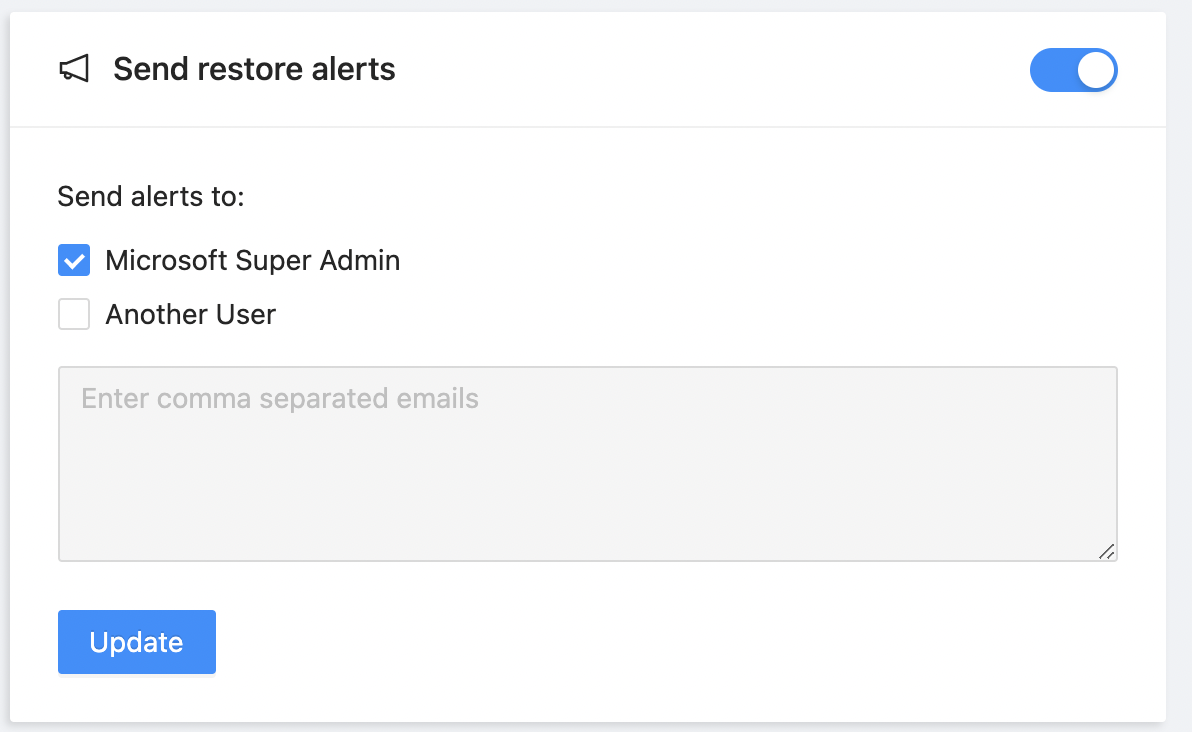Check the Another User checkbox
This screenshot has width=1192, height=732.
[74, 315]
